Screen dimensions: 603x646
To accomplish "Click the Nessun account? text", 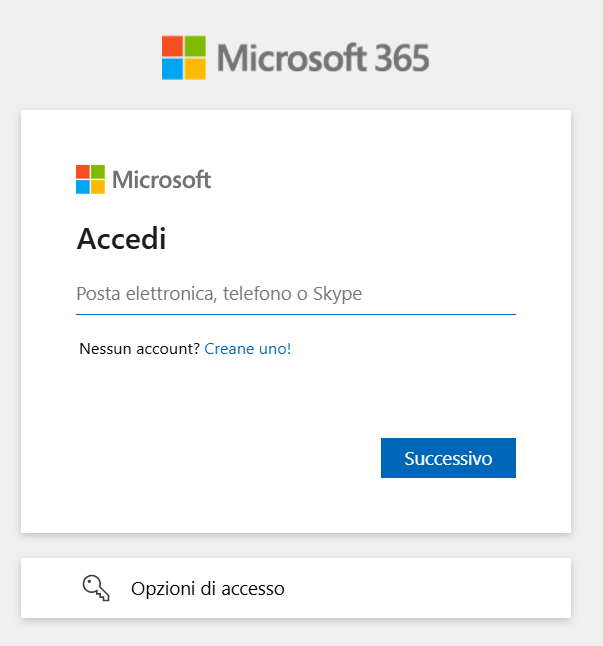I will click(139, 349).
